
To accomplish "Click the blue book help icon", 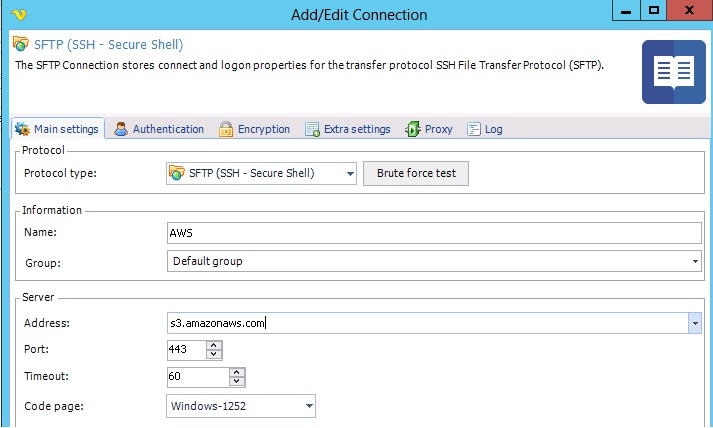I will coord(672,73).
